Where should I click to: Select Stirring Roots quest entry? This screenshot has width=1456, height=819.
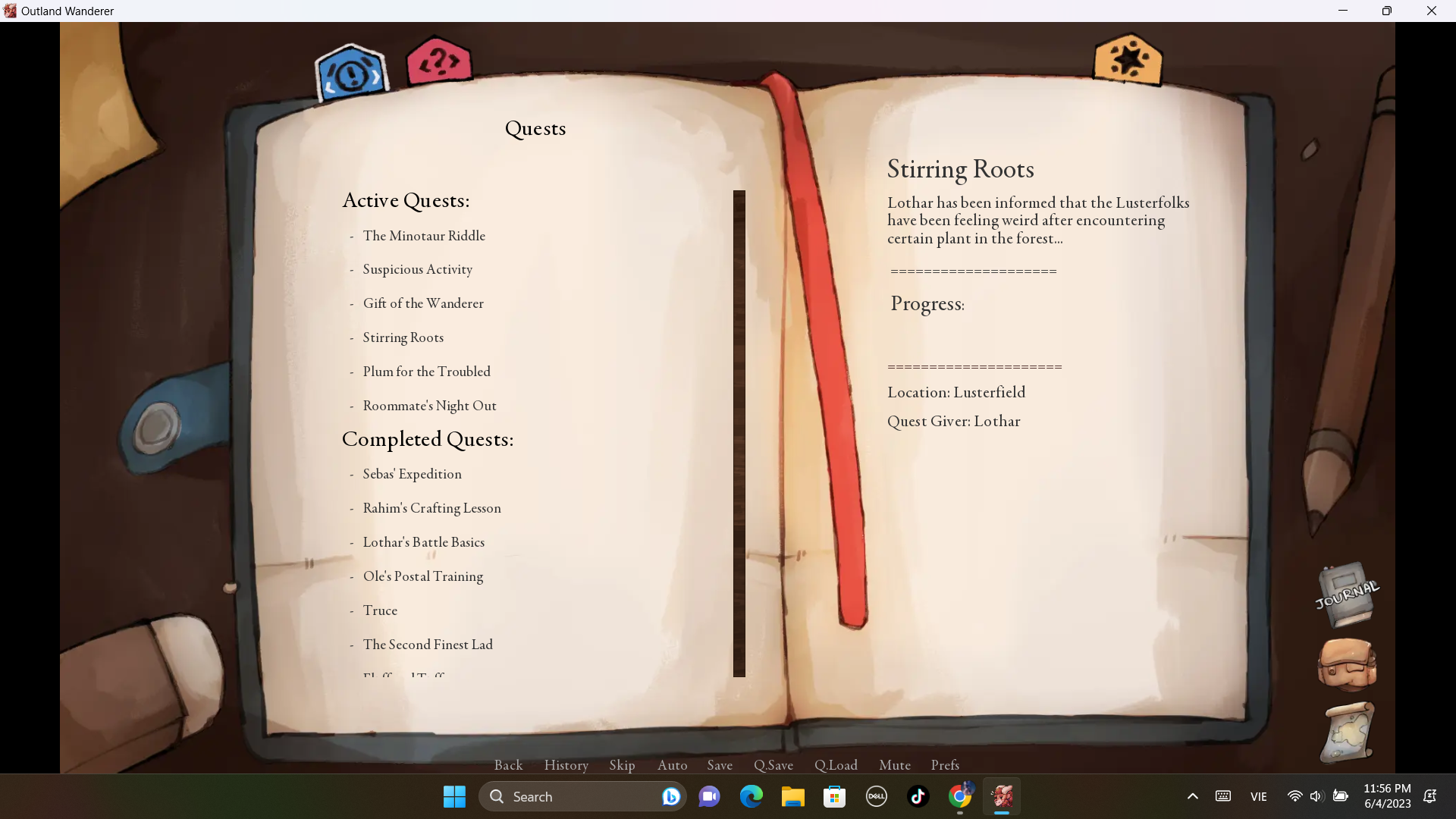tap(403, 337)
